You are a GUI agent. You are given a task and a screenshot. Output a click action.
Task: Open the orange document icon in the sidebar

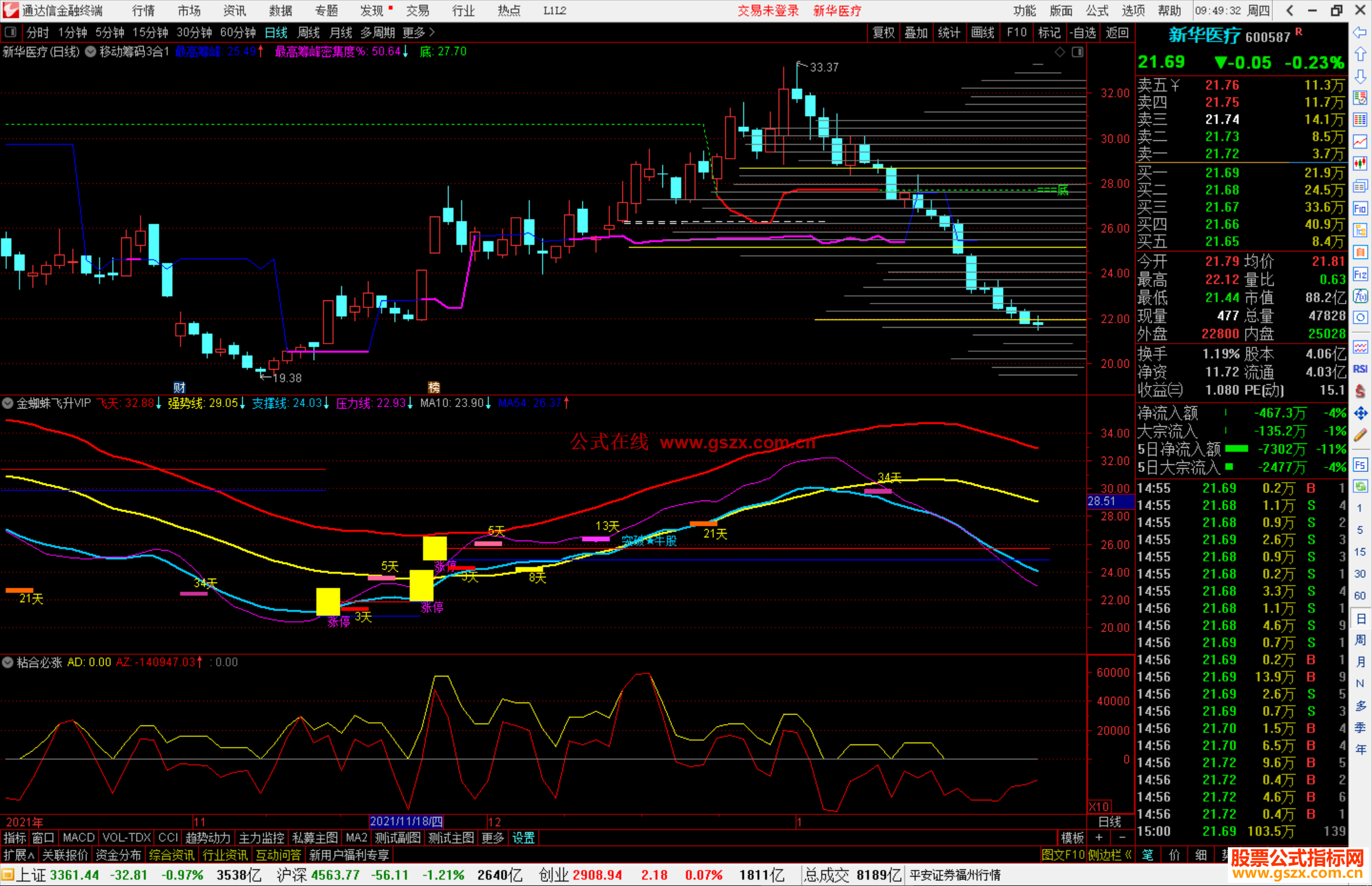pyautogui.click(x=1360, y=252)
